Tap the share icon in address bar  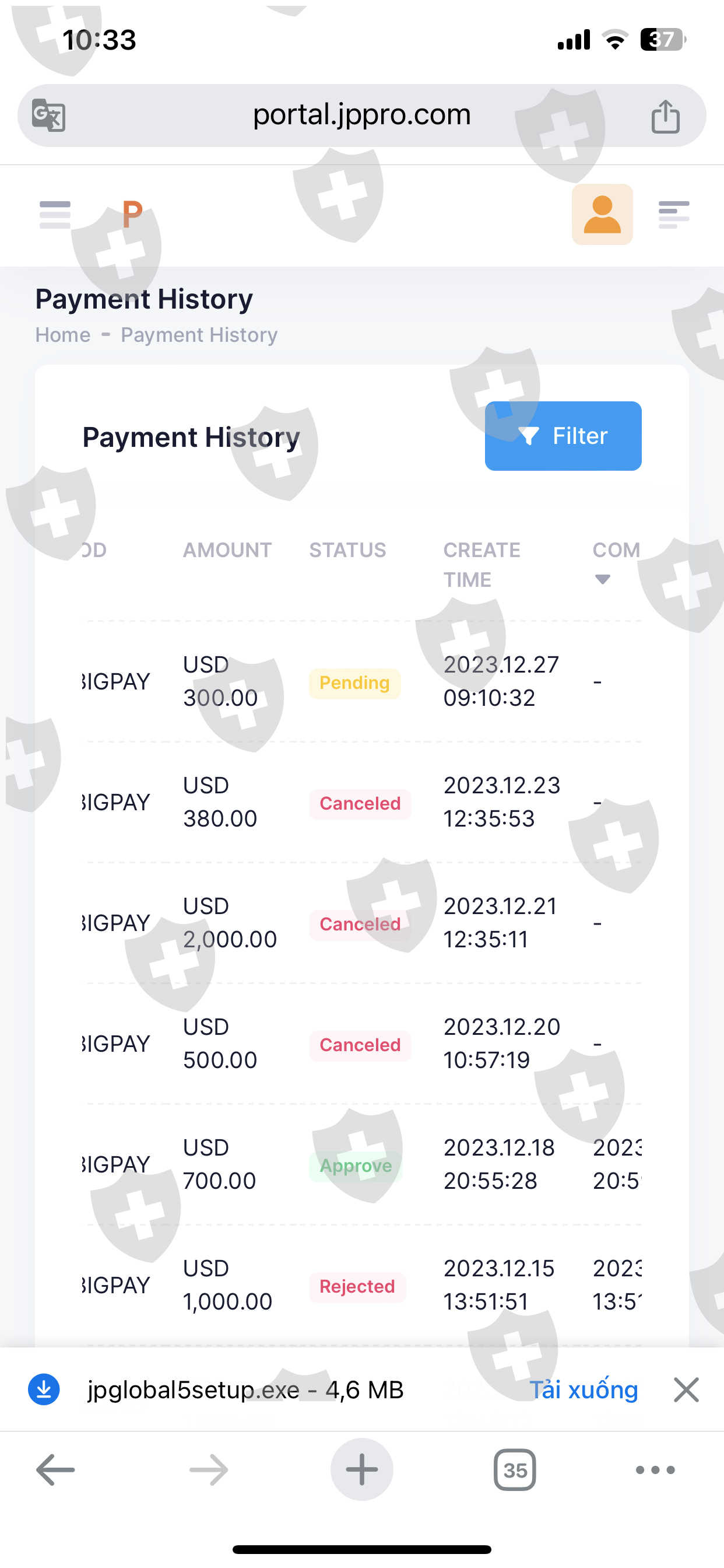pyautogui.click(x=665, y=116)
